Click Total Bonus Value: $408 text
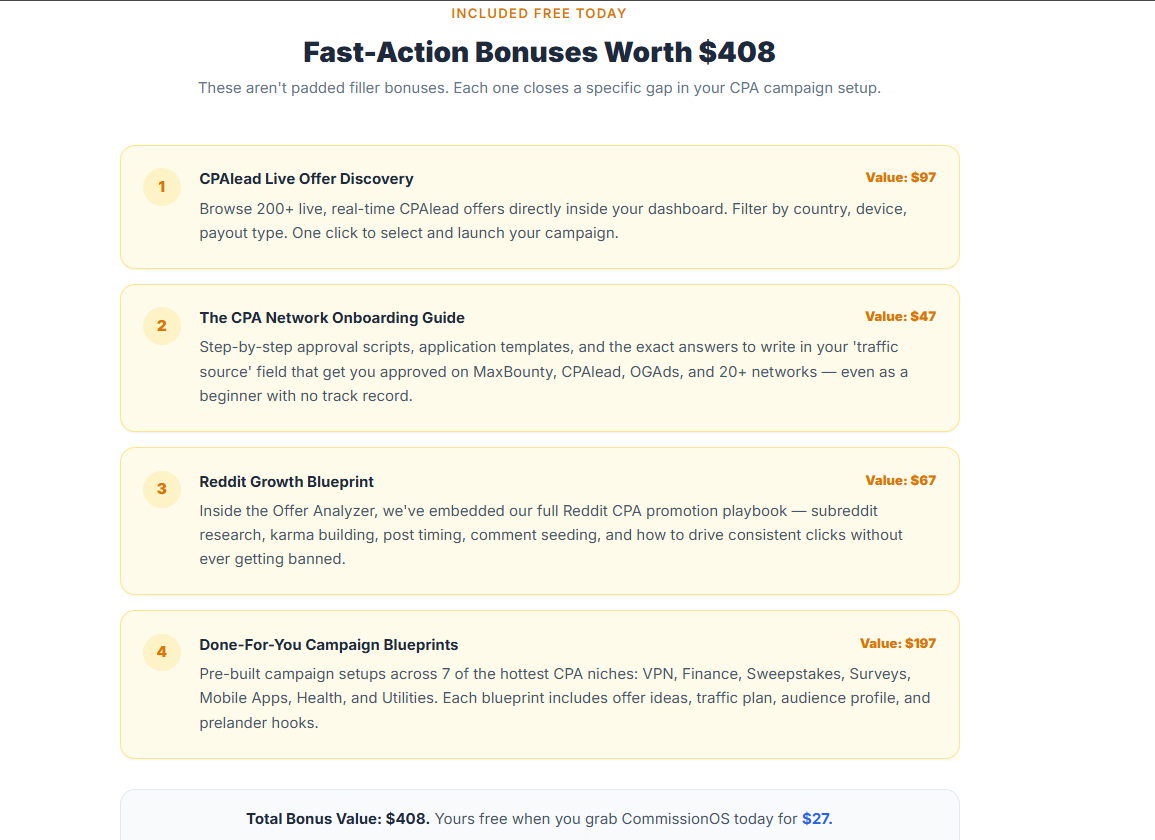The image size is (1155, 840). (x=337, y=819)
